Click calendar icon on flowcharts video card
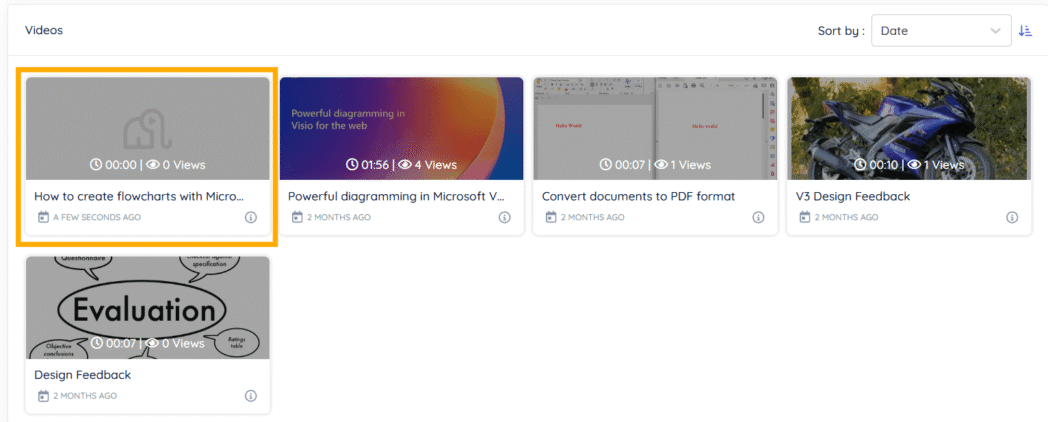Viewport: 1048px width, 422px height. point(43,217)
